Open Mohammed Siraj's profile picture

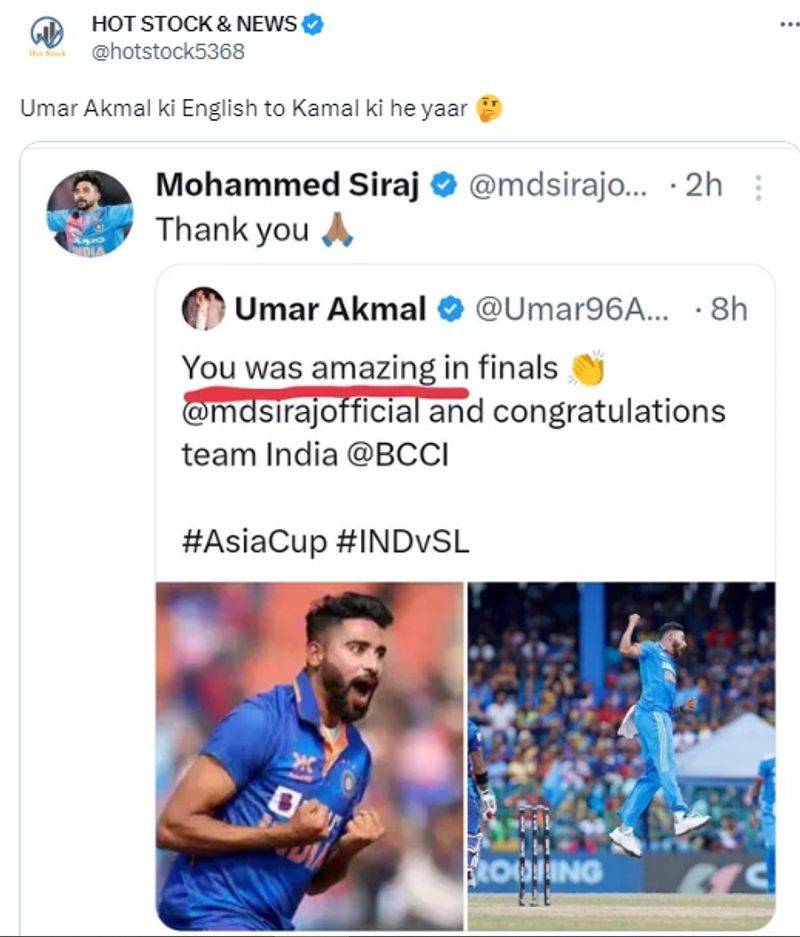coord(89,213)
